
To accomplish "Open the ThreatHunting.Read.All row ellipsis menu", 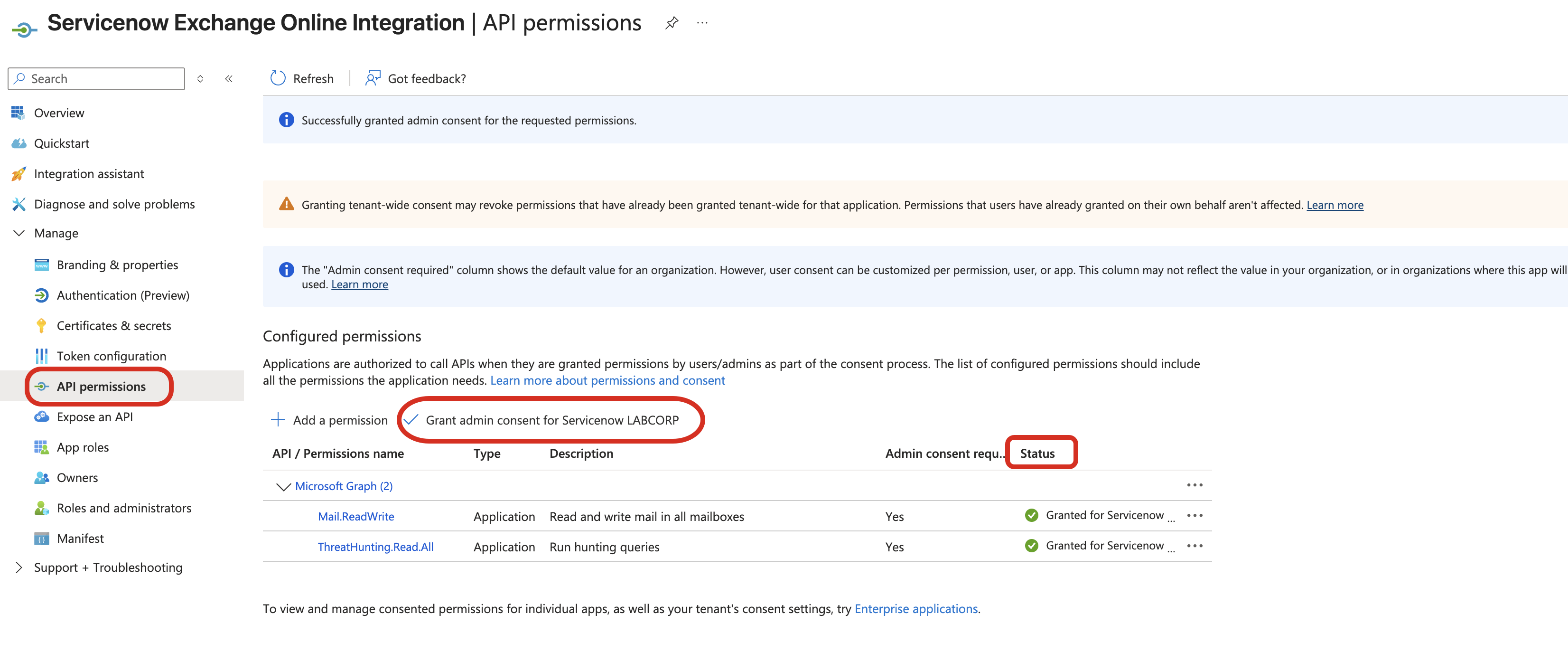I will pyautogui.click(x=1194, y=546).
